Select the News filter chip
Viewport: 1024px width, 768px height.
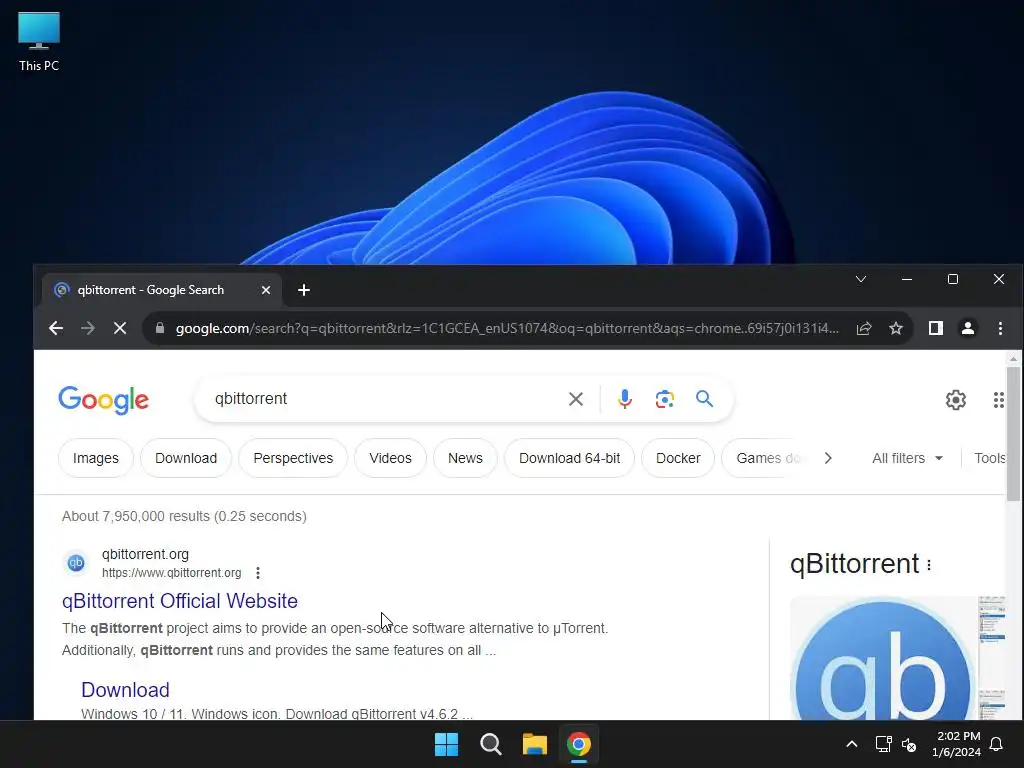tap(465, 458)
